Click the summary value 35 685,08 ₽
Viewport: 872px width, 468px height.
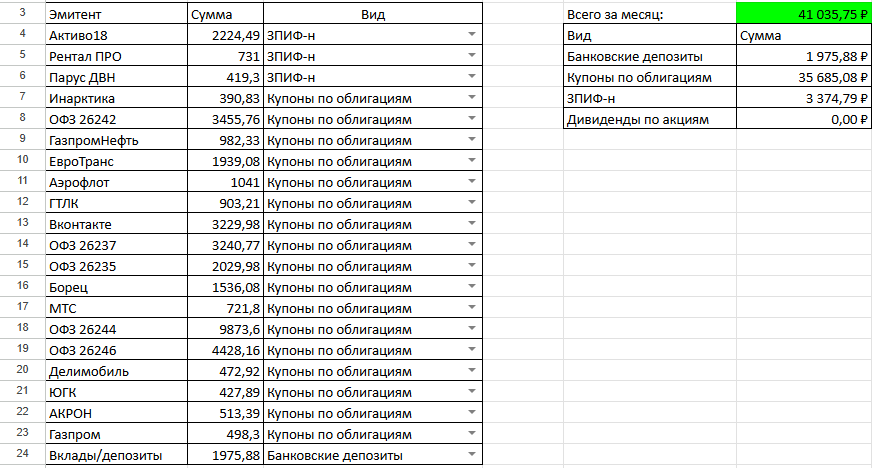(x=803, y=77)
